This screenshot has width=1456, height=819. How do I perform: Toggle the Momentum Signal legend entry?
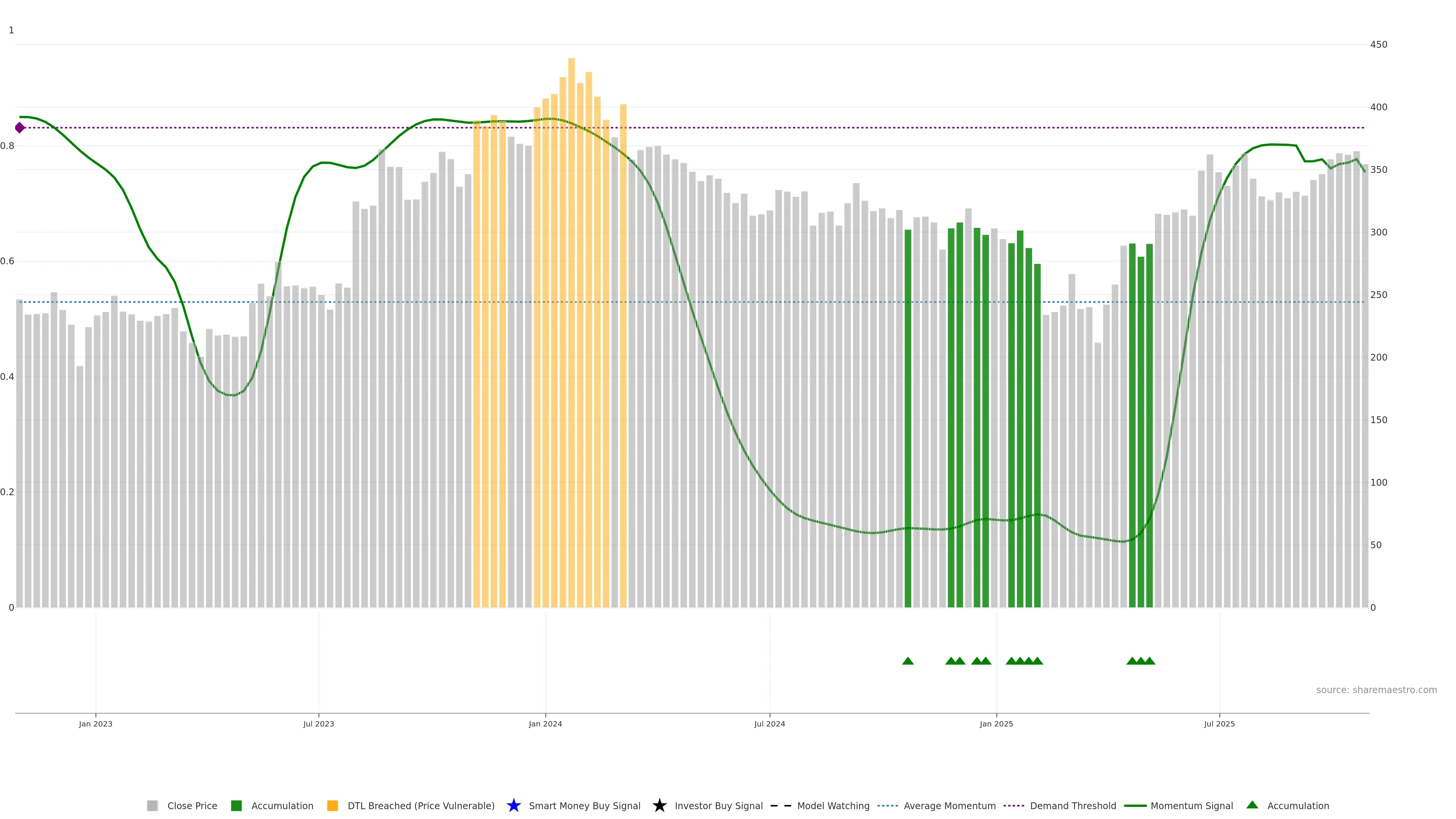(1191, 805)
